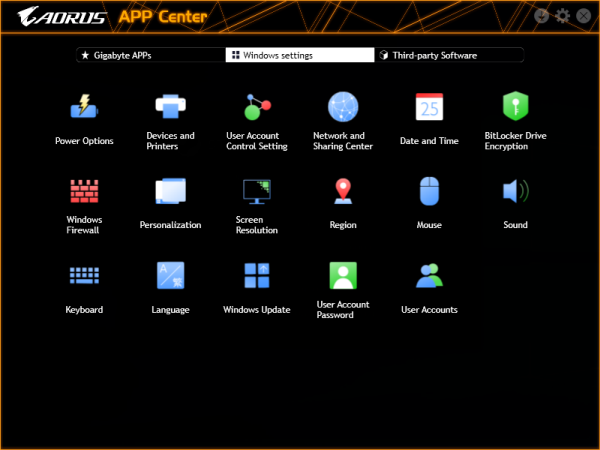Close the APP Center window
The image size is (600, 450).
pos(584,16)
